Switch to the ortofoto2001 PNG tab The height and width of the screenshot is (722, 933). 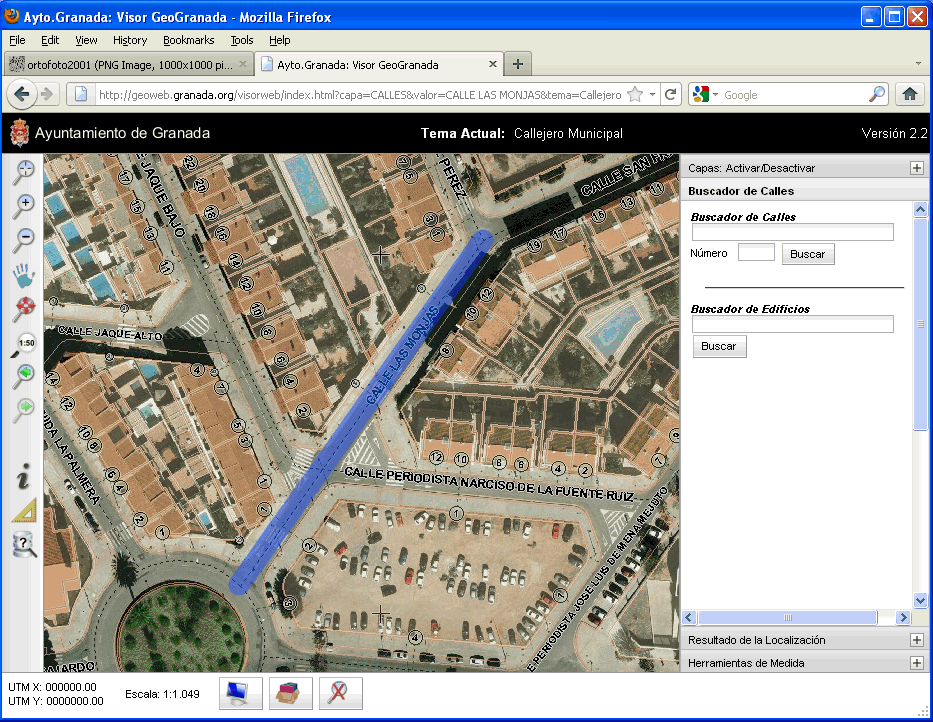(x=129, y=64)
